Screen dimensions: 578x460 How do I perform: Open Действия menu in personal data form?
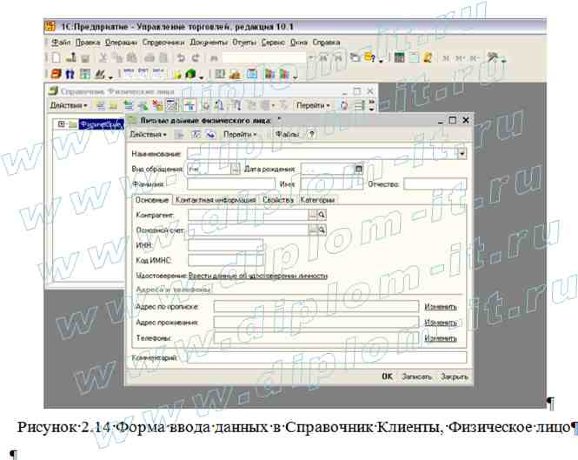148,135
